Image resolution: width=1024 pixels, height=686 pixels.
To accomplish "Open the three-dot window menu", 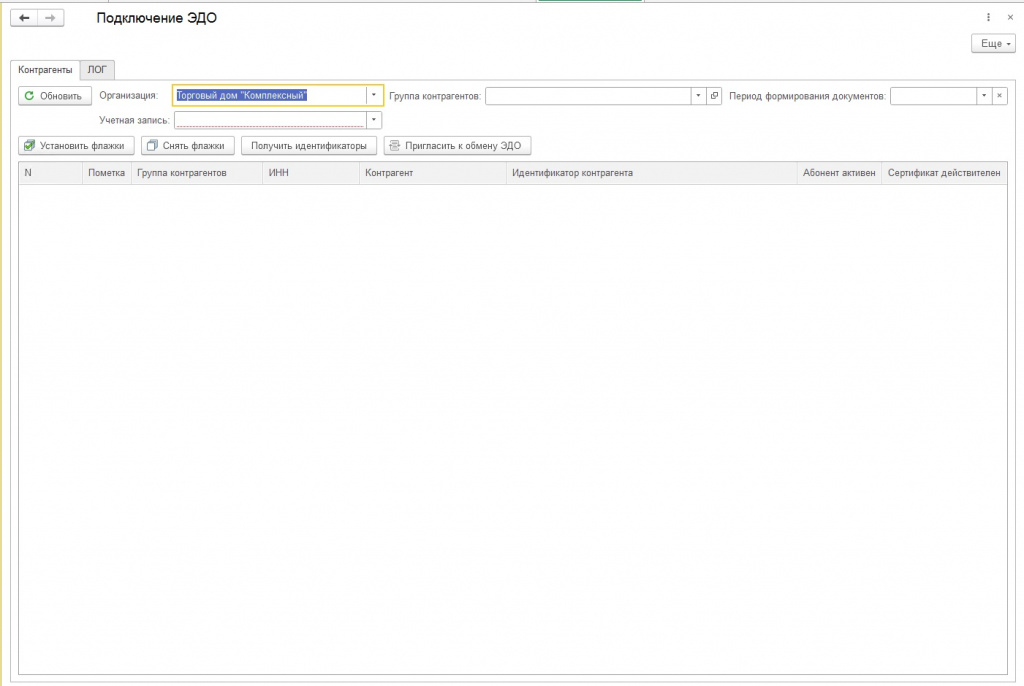I will [988, 18].
